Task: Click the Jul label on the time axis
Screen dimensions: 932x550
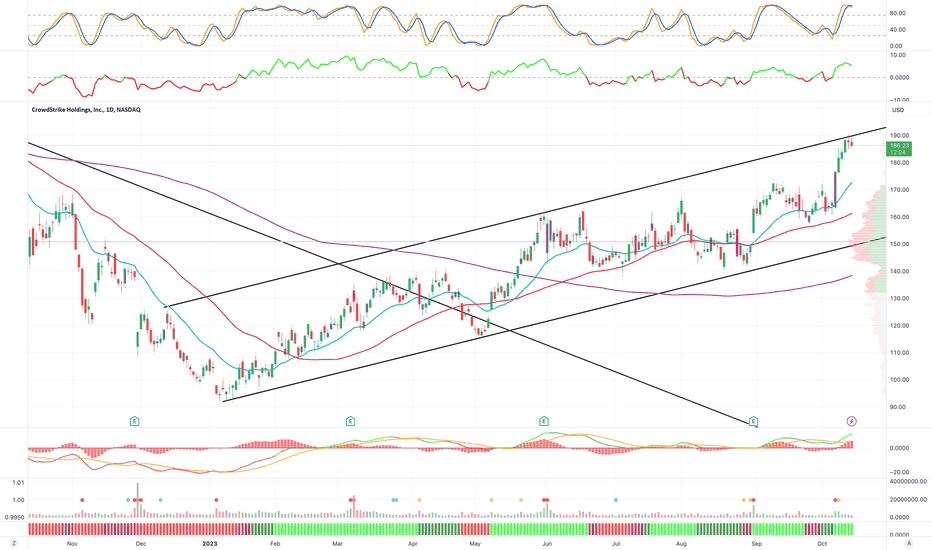Action: pos(616,544)
